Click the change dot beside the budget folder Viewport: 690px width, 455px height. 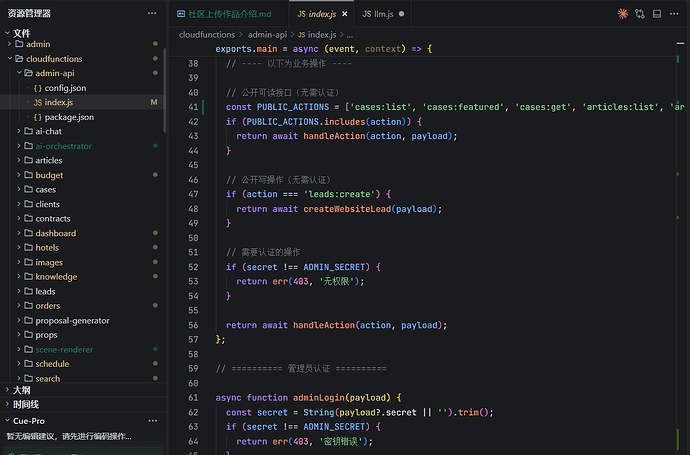point(155,175)
